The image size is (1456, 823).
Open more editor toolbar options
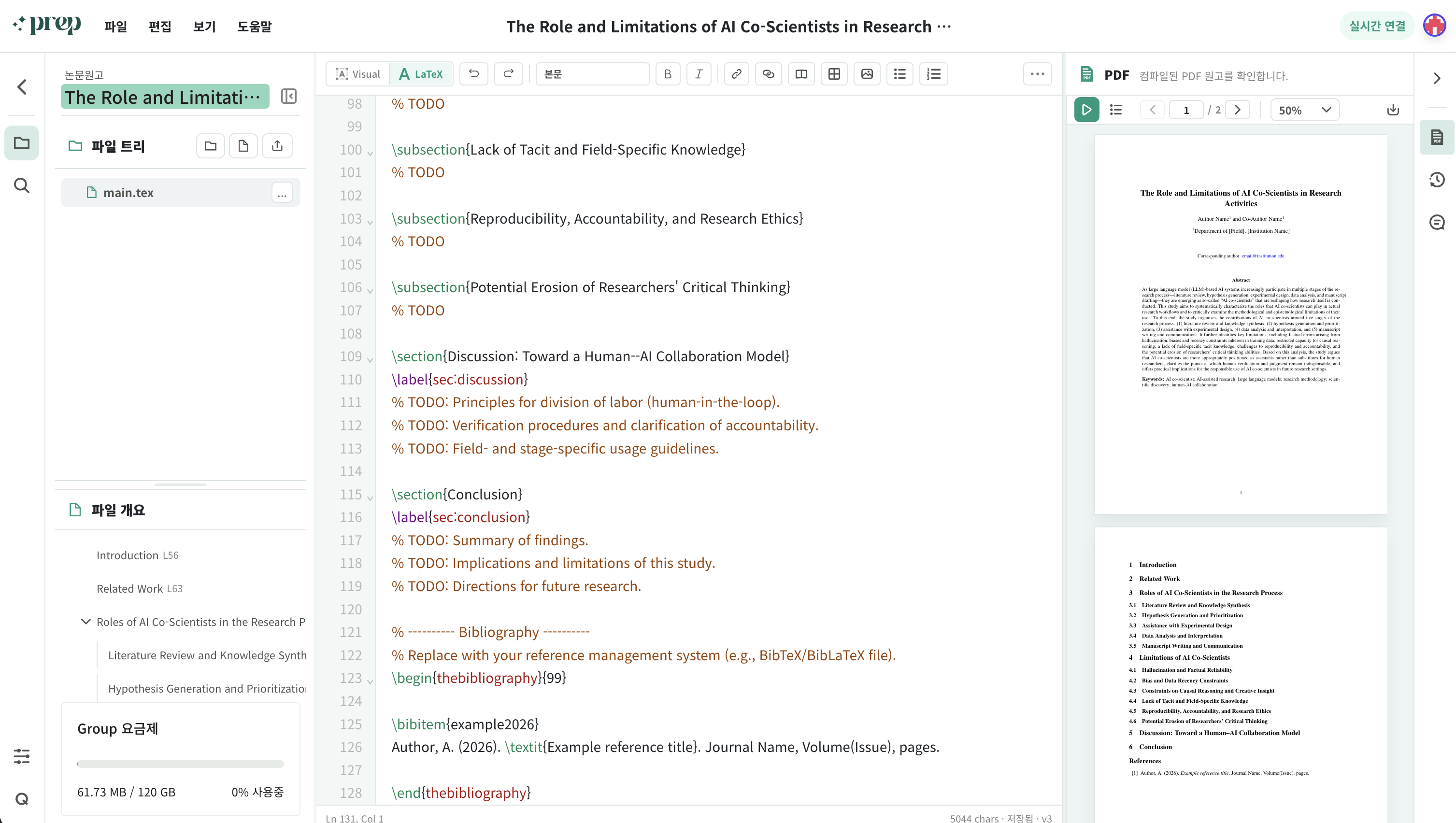1037,74
